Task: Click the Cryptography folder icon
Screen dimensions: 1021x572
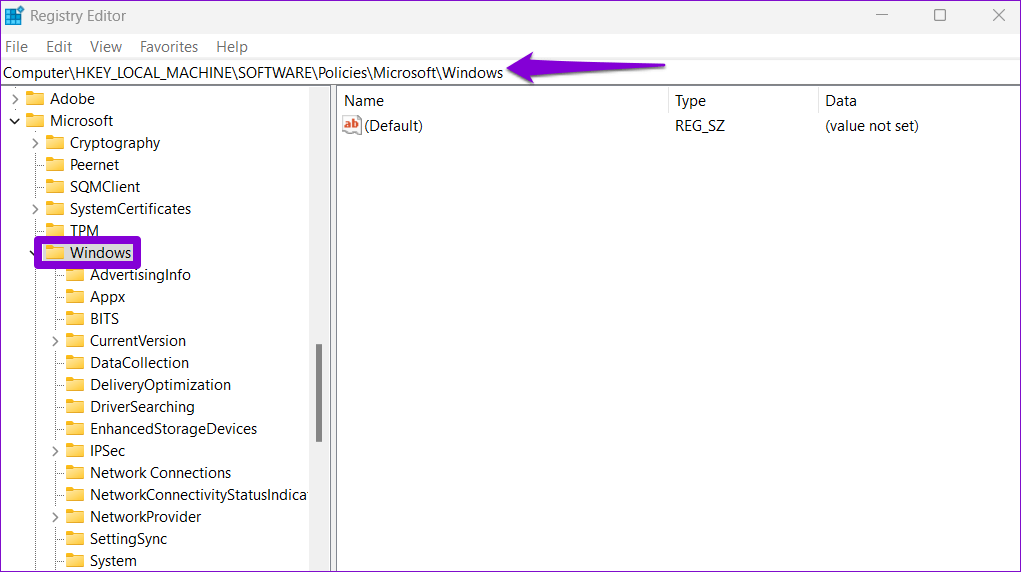Action: pyautogui.click(x=55, y=143)
